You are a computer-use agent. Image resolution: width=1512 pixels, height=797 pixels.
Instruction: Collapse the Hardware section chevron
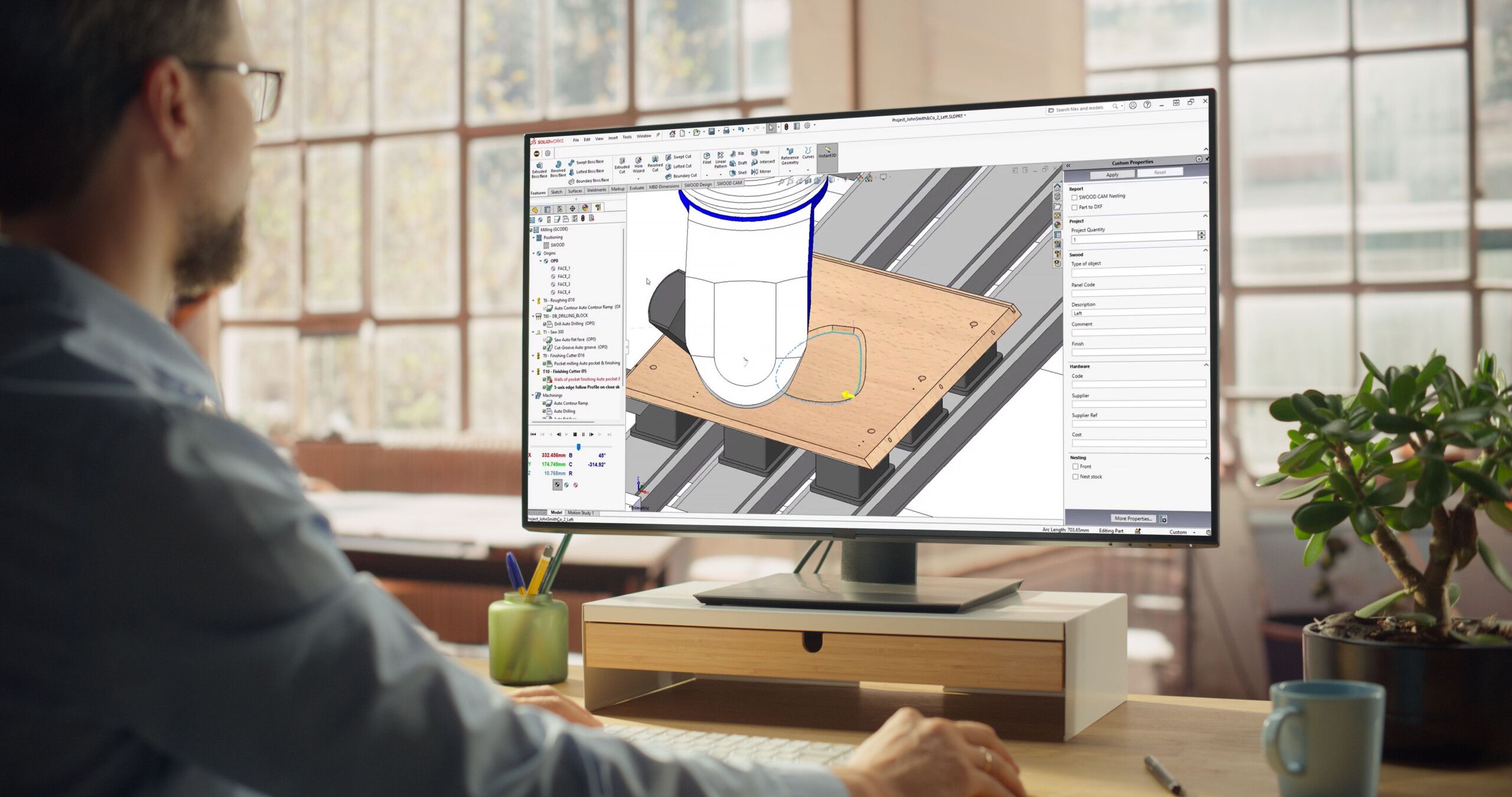[x=1208, y=366]
